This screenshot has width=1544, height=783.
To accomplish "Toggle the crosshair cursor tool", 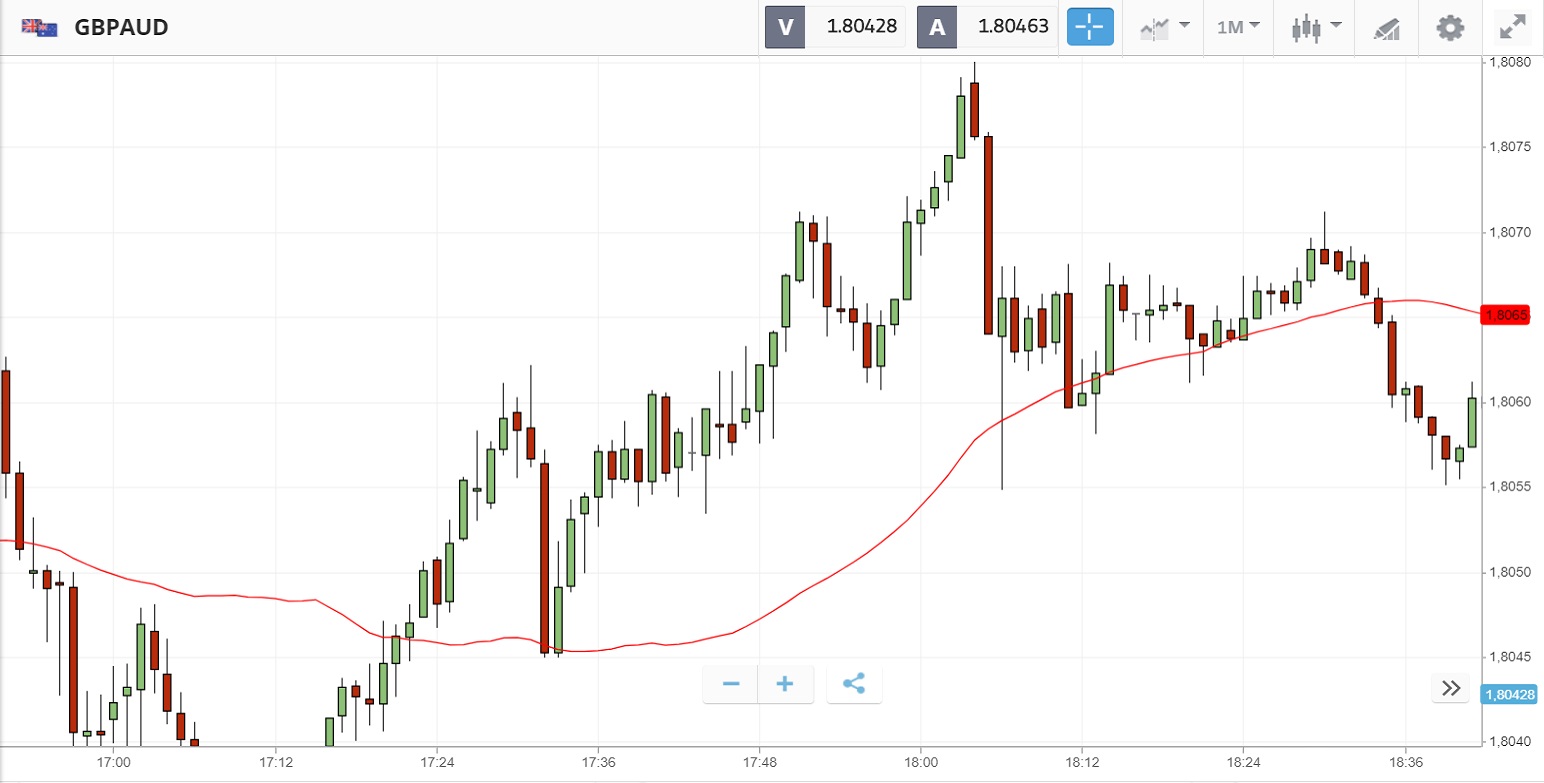I will [x=1090, y=27].
